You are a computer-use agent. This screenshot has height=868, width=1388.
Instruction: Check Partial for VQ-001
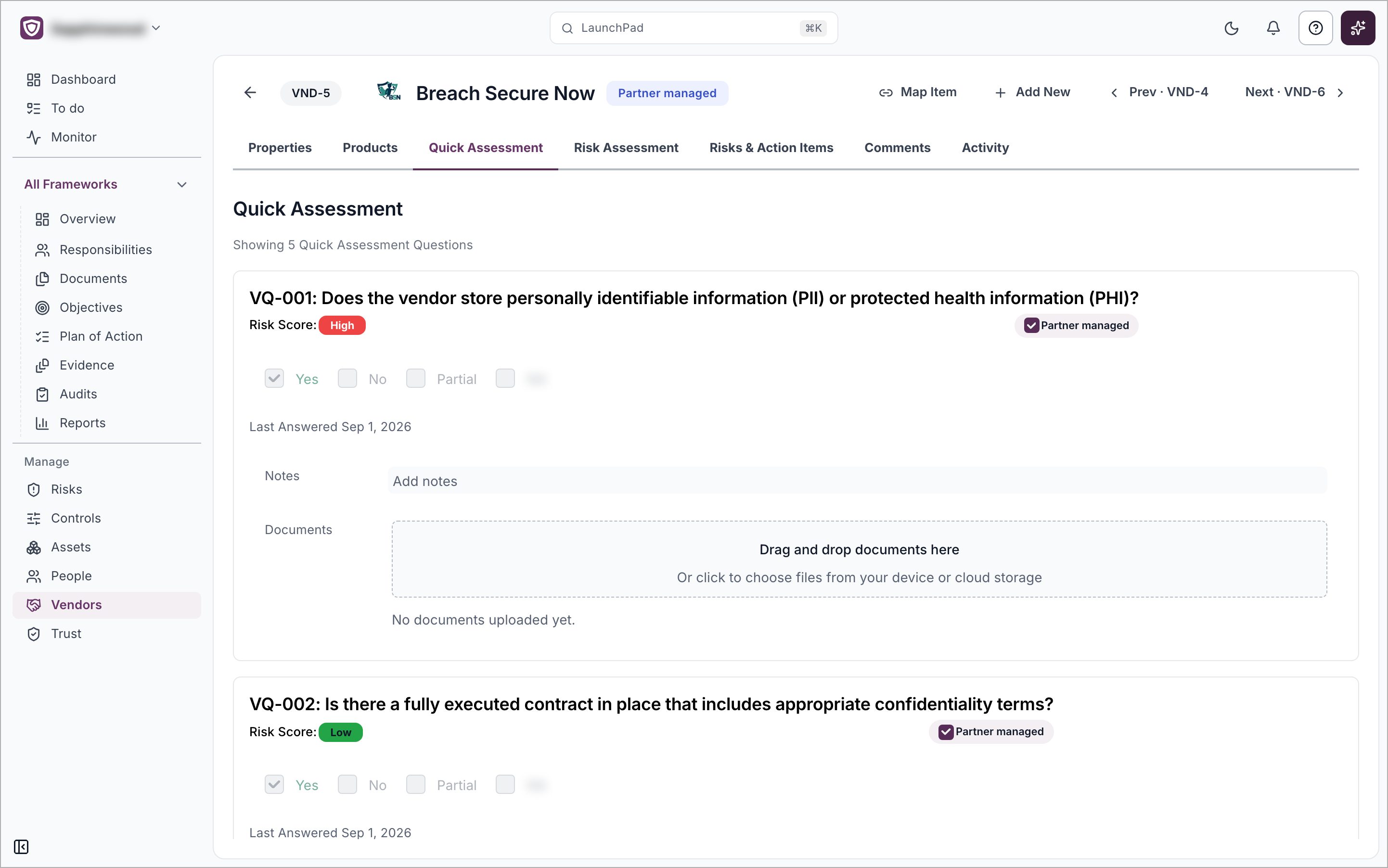coord(416,378)
